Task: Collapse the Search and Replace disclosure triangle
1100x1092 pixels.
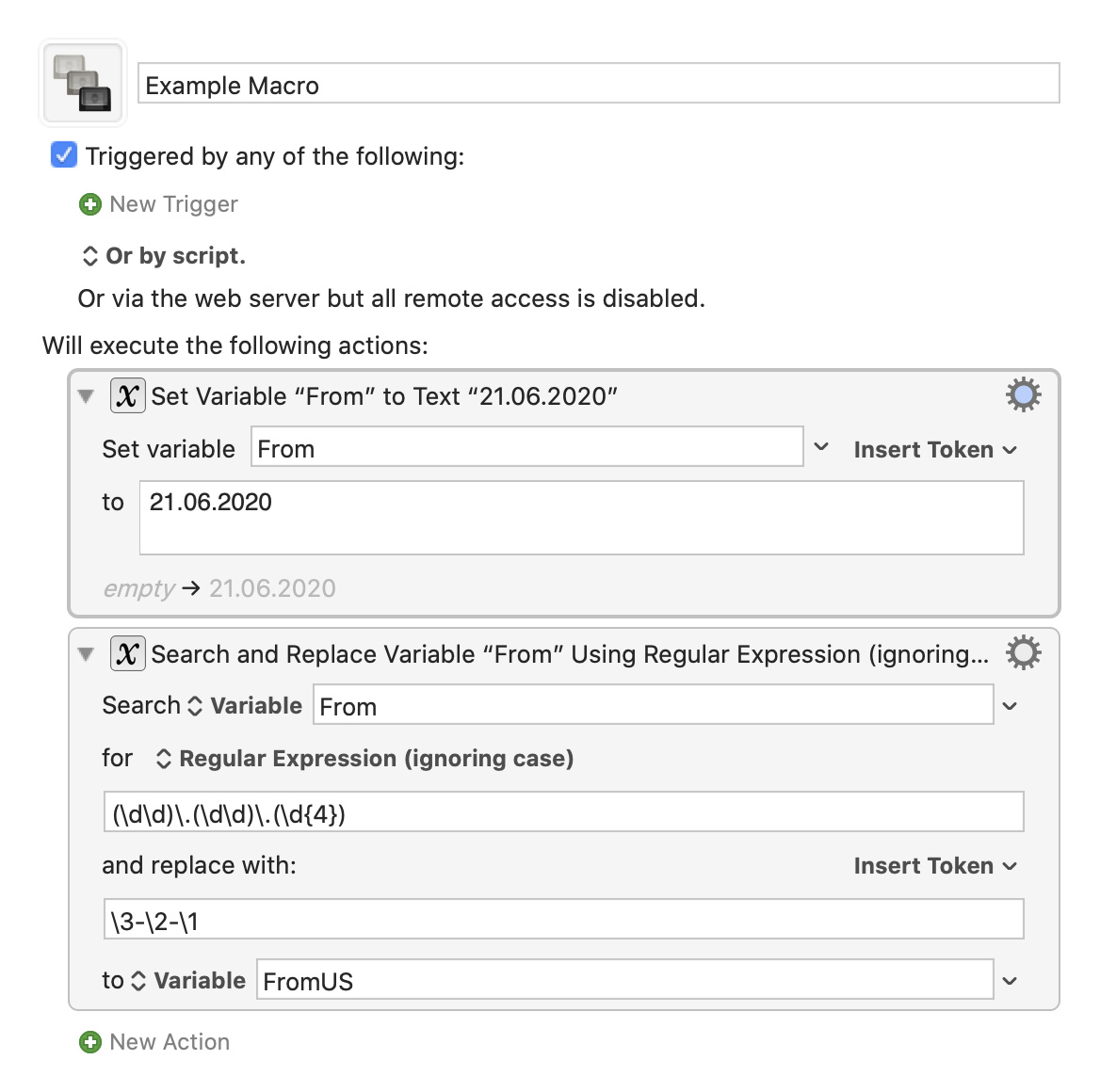Action: click(x=86, y=653)
